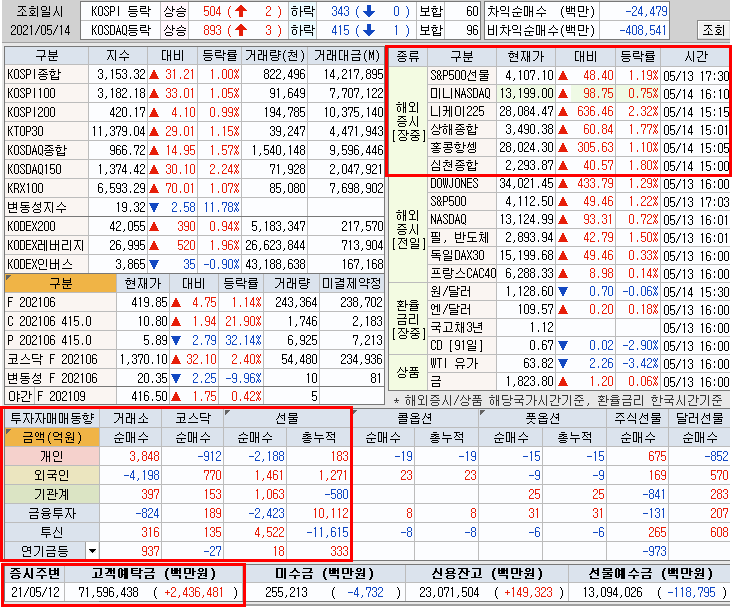This screenshot has width=732, height=607.
Task: Select the 변동성지수 row label
Action: coord(46,207)
